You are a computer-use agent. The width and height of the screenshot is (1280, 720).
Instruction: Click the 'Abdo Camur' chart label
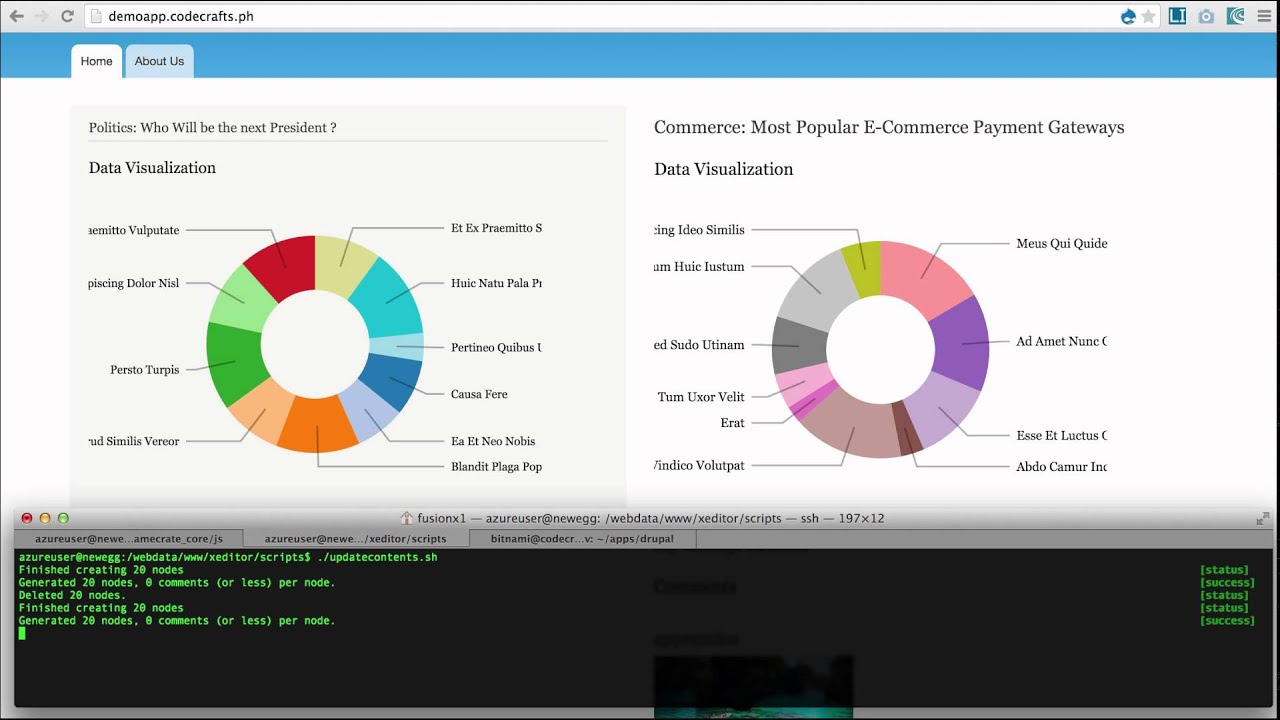pyautogui.click(x=1061, y=466)
